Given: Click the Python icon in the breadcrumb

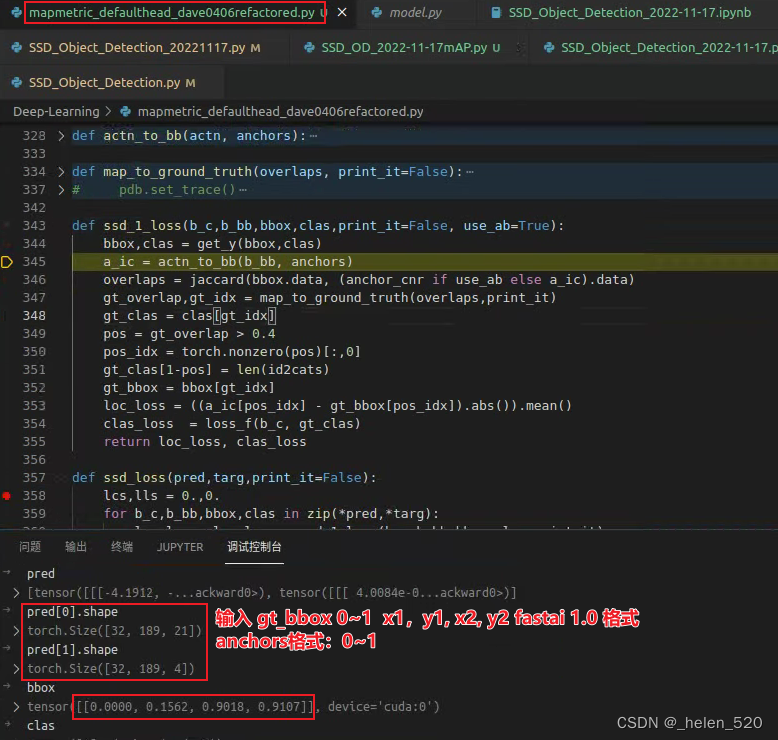Looking at the screenshot, I should coord(126,112).
